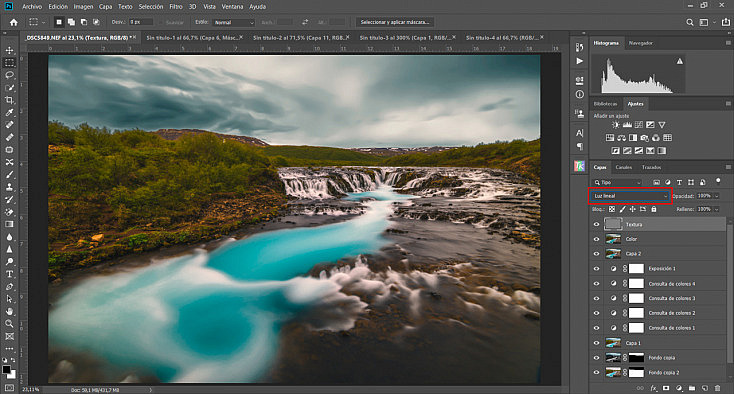
Task: Add a Levels adjustment
Action: [627, 125]
